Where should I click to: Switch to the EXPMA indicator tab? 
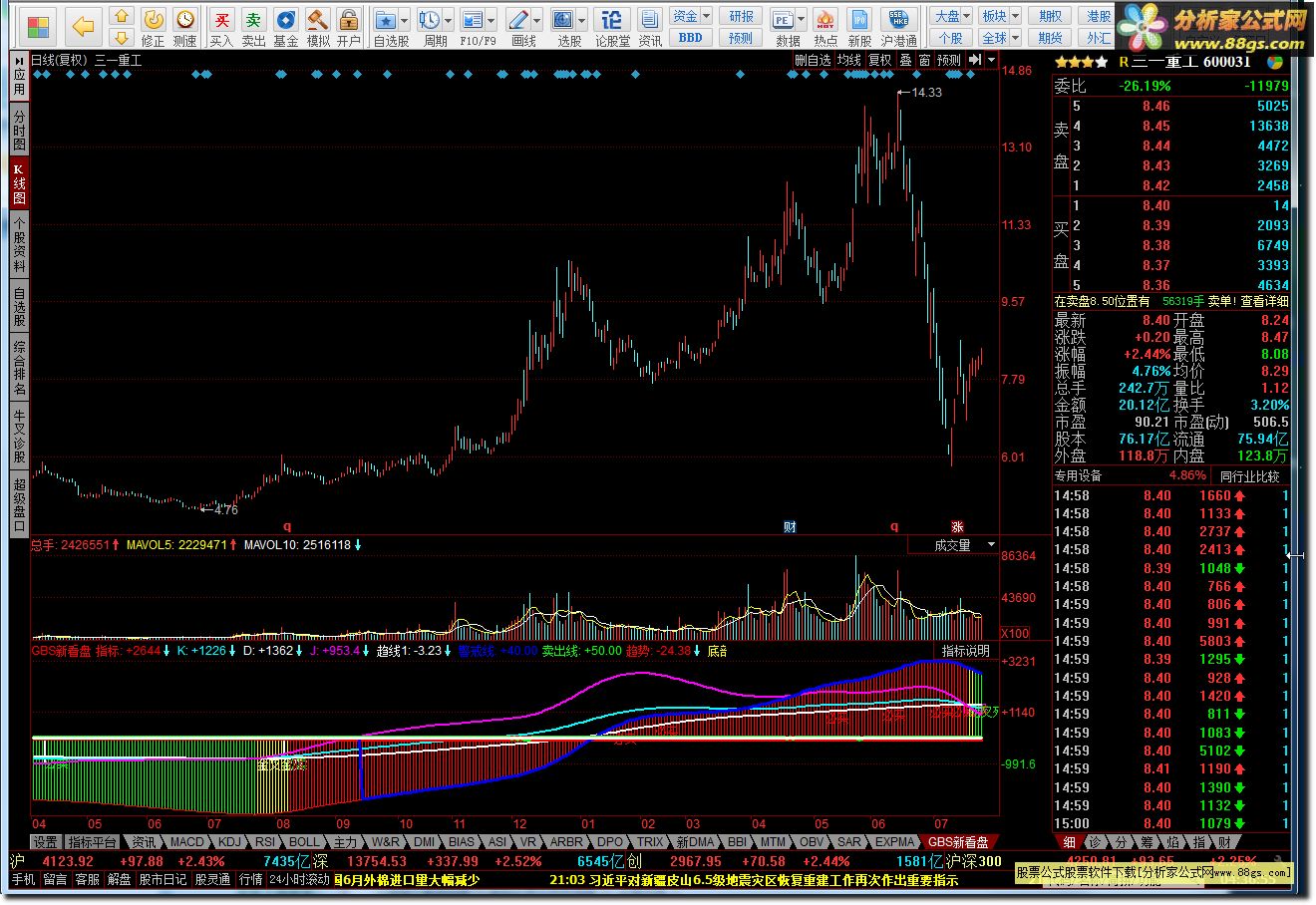point(894,842)
